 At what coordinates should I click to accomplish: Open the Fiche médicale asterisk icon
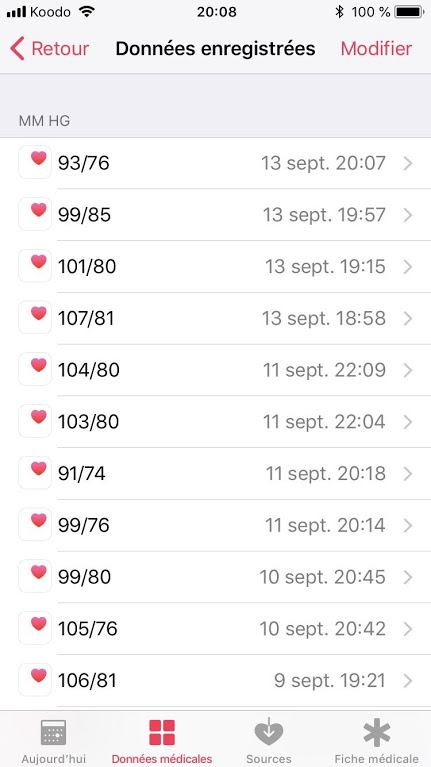(377, 732)
